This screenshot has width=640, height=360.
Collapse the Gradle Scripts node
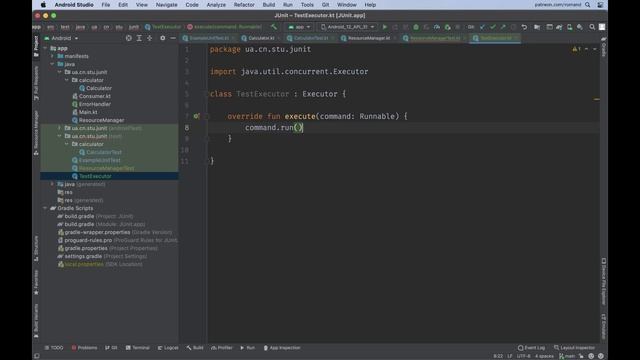[45, 208]
